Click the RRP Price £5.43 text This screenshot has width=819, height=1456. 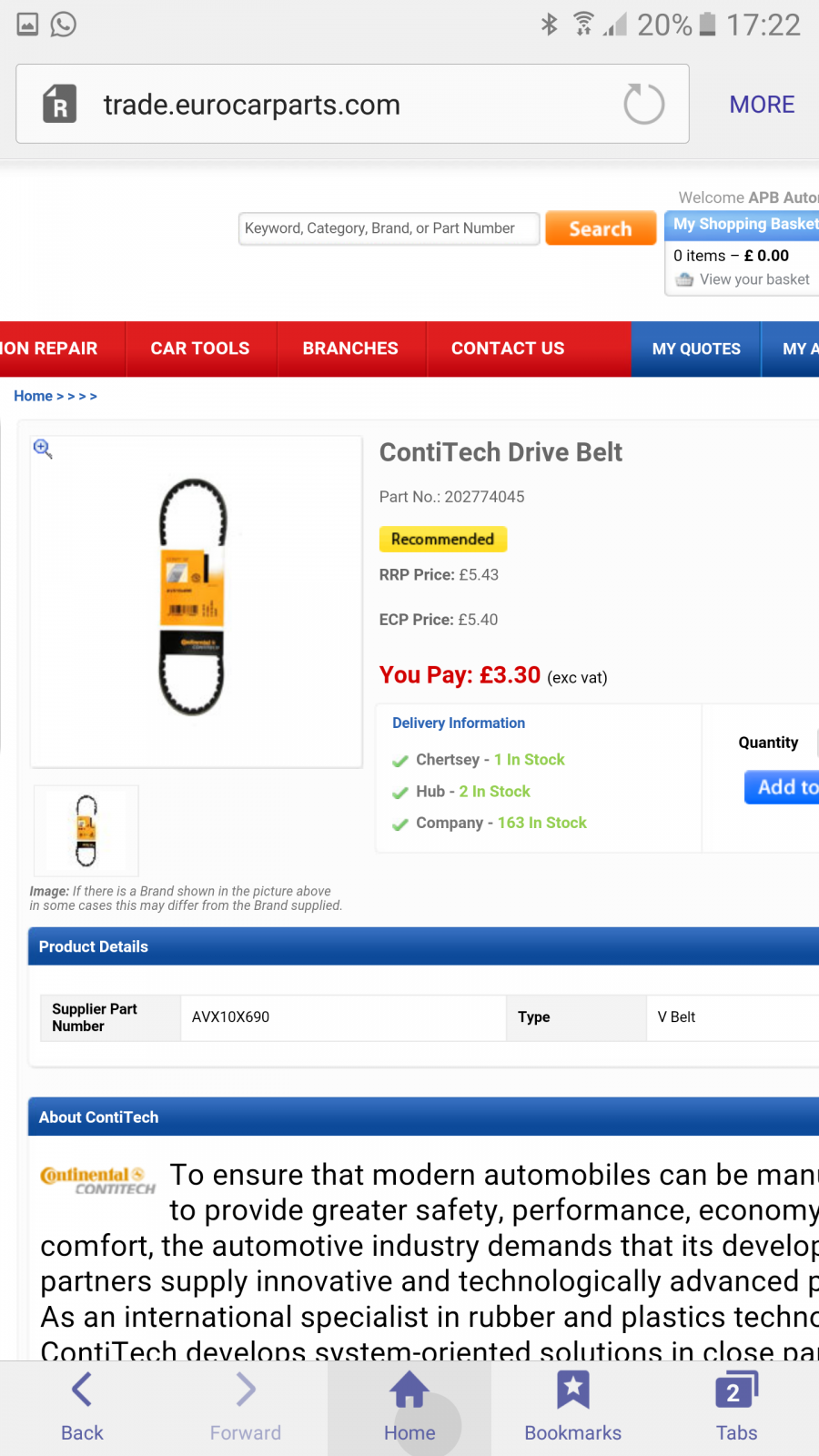pos(439,575)
